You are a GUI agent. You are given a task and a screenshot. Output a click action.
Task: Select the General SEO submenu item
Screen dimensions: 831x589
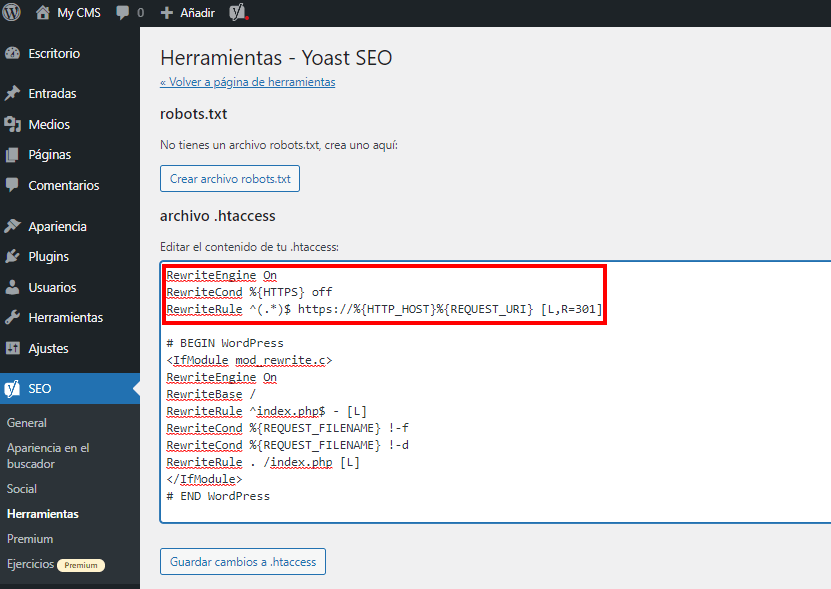click(x=26, y=423)
